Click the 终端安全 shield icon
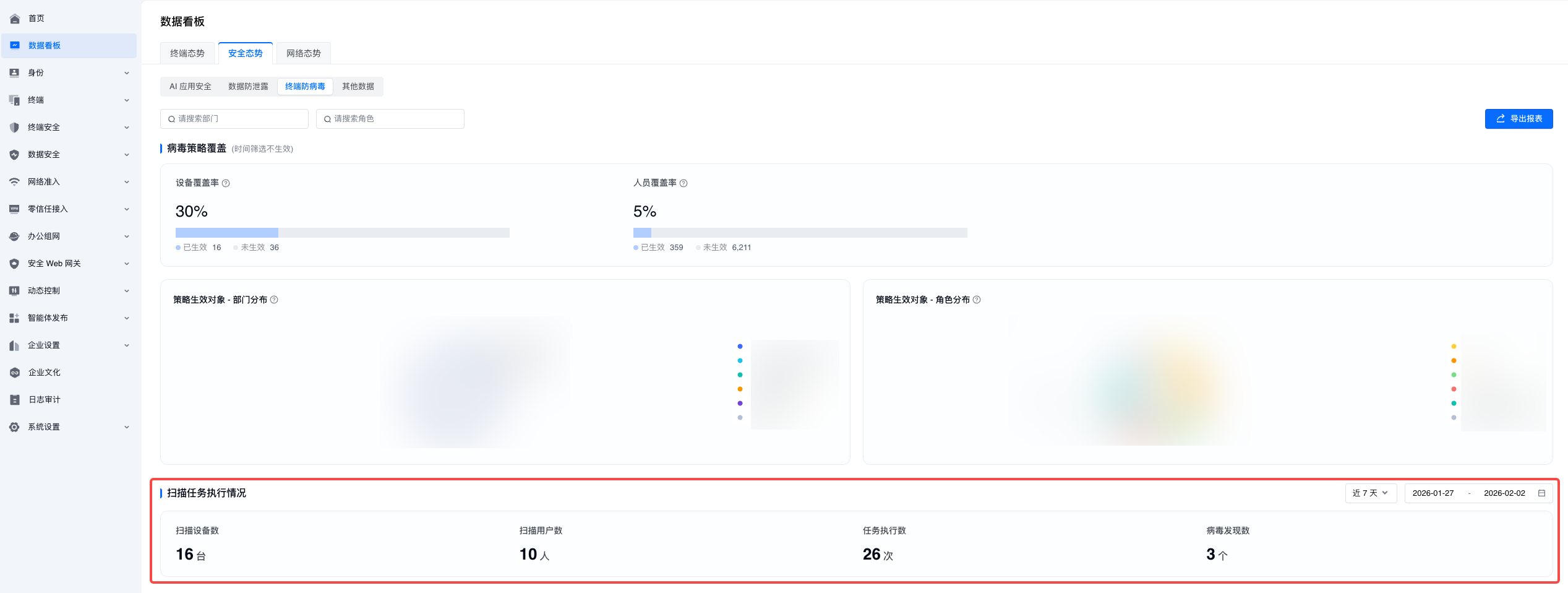 point(14,127)
